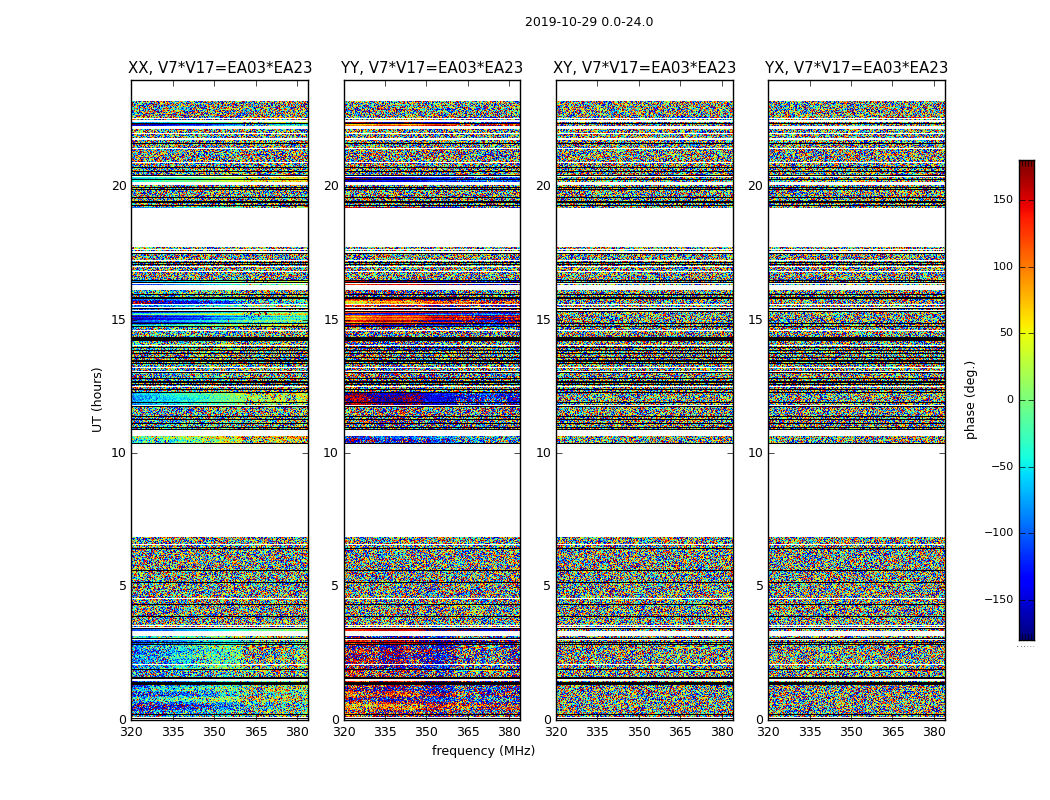Click the frequency (MHz) axis label
The height and width of the screenshot is (800, 1050).
483,750
